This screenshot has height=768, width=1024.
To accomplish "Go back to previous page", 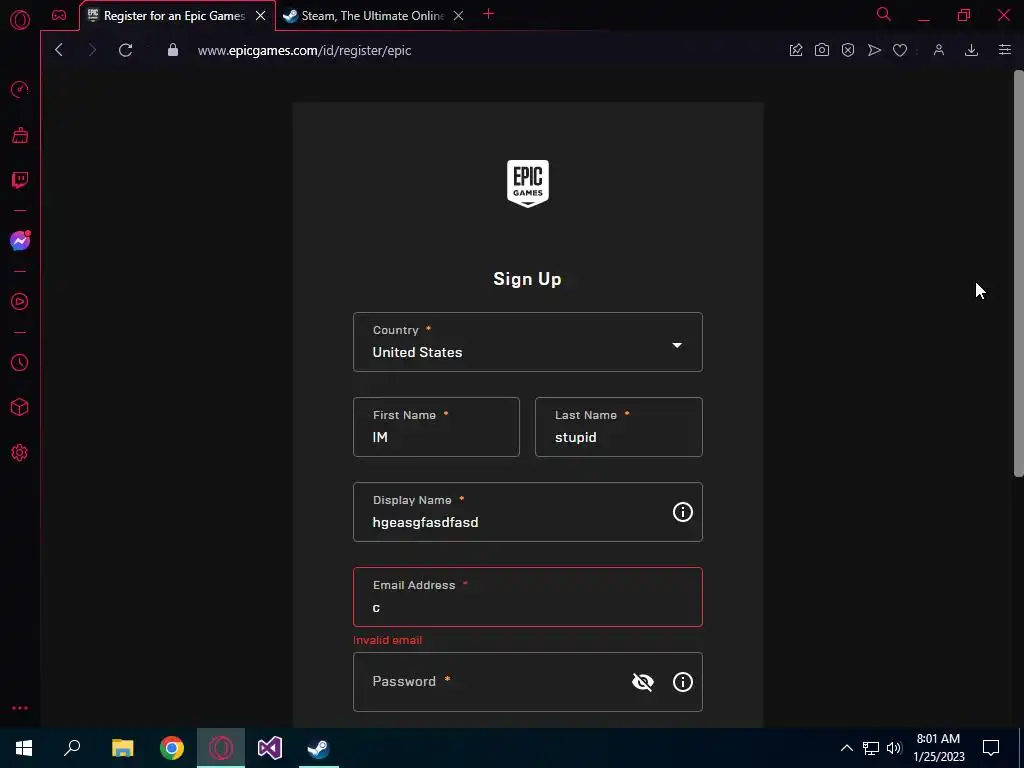I will (x=59, y=50).
